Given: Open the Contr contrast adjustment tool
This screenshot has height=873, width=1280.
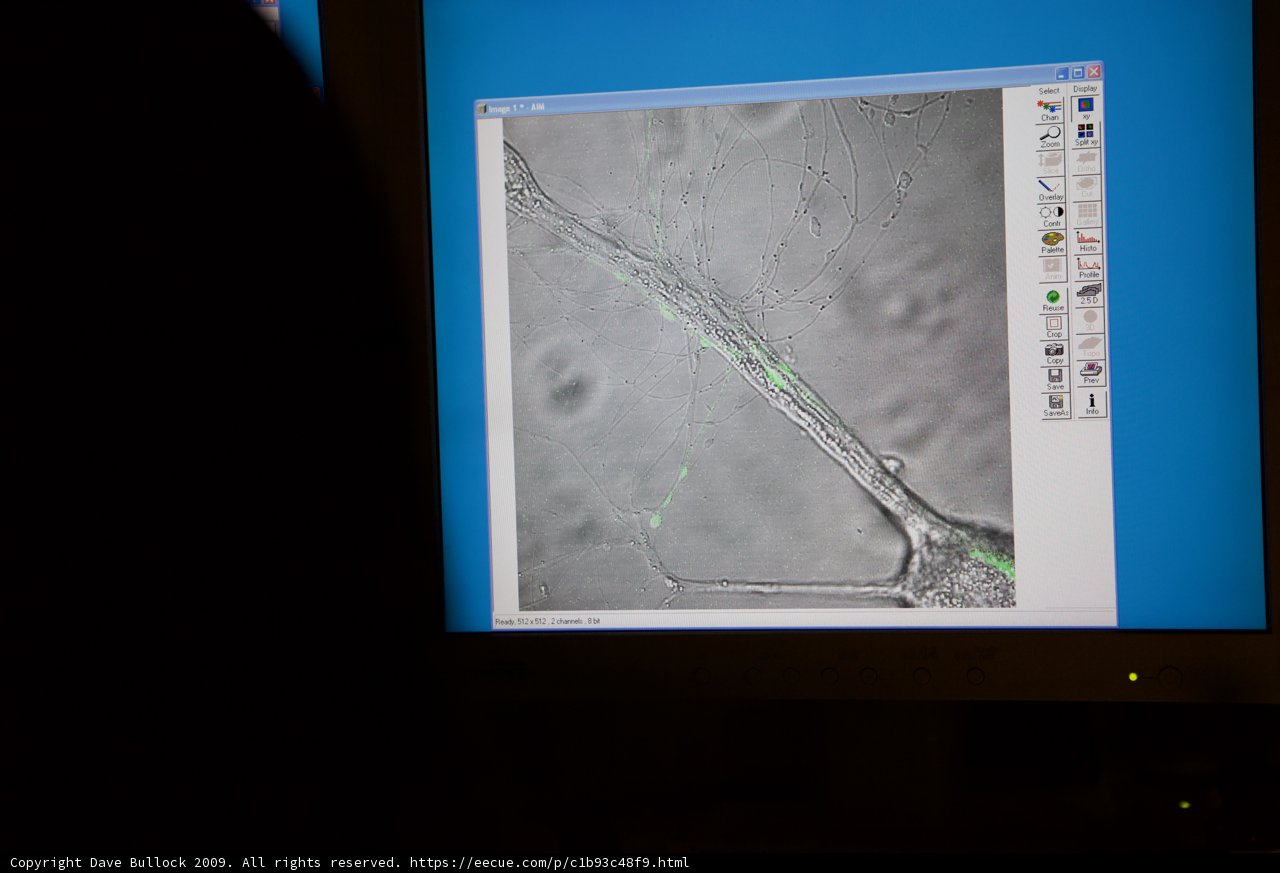Looking at the screenshot, I should coord(1052,216).
